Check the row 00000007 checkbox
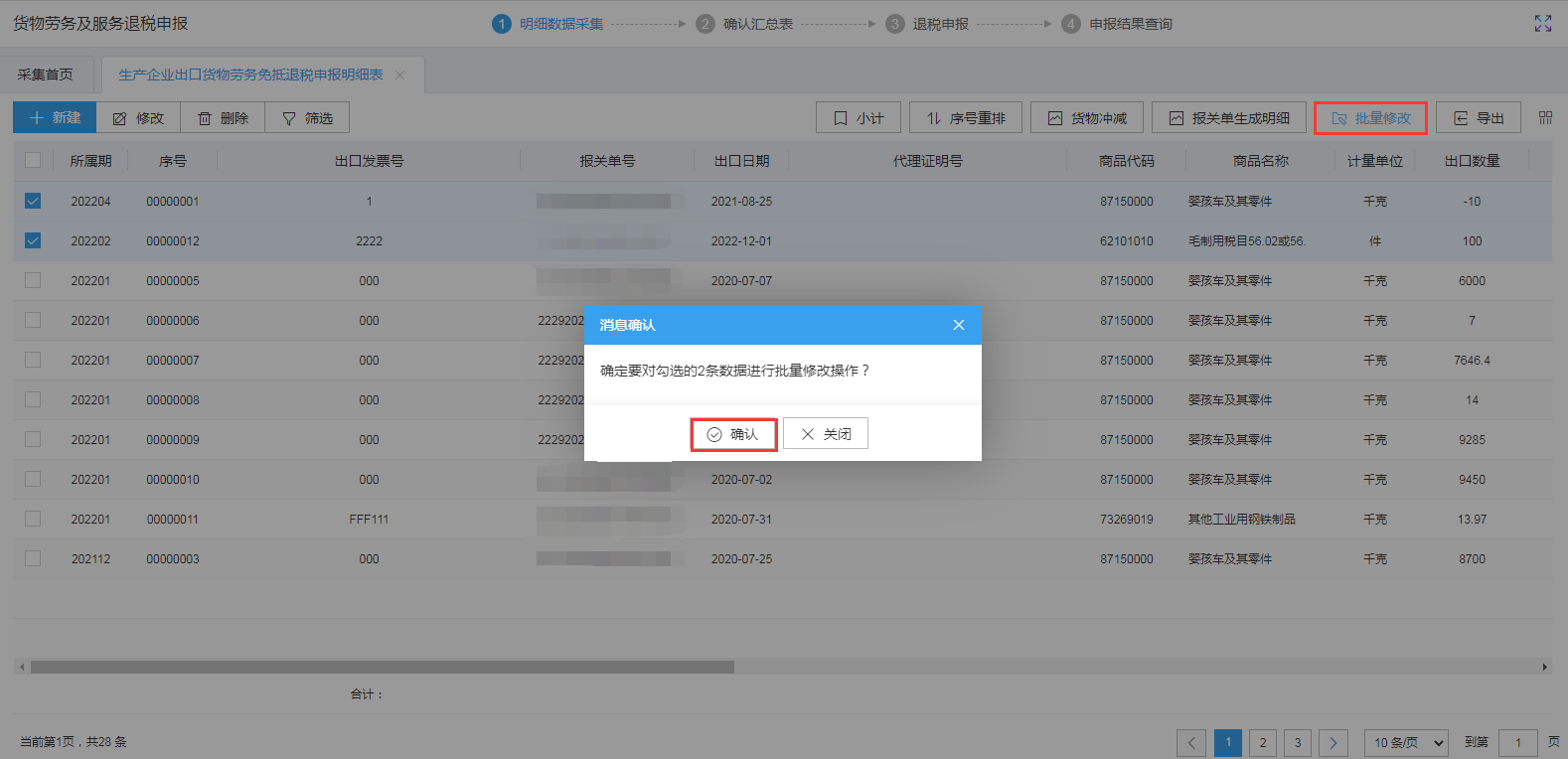1568x759 pixels. point(33,360)
